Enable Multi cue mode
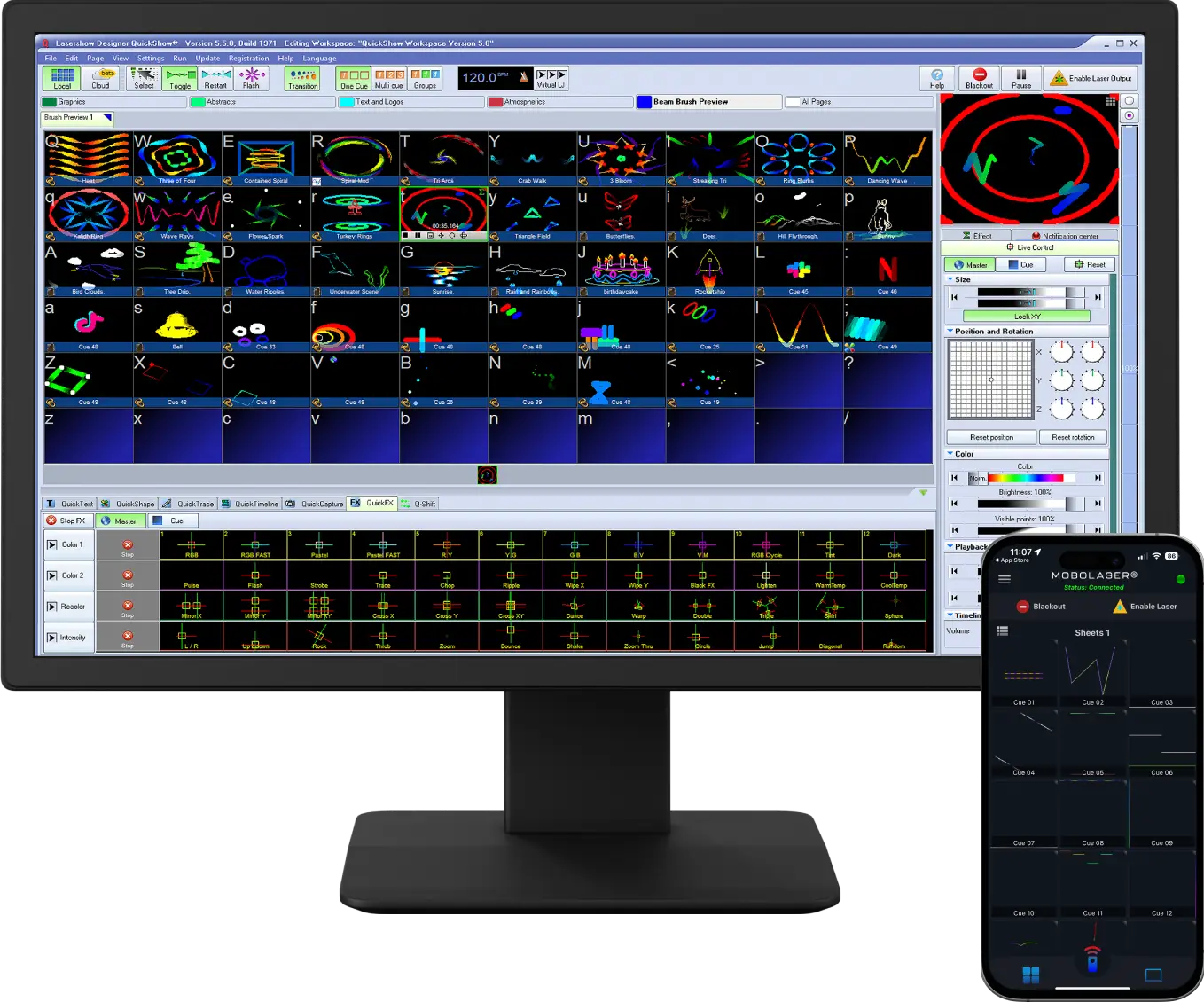The height and width of the screenshot is (1002, 1204). (388, 78)
